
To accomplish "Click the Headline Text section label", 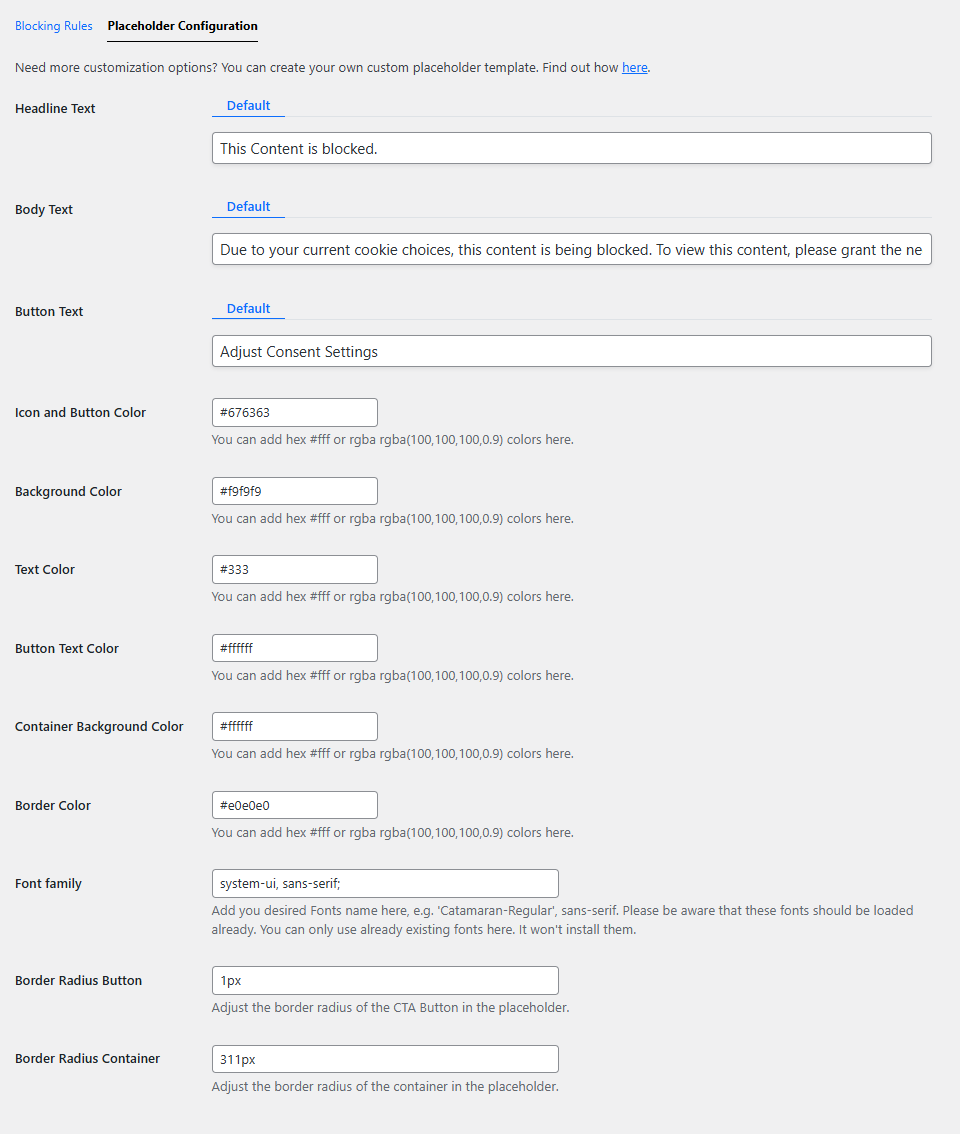I will (55, 108).
